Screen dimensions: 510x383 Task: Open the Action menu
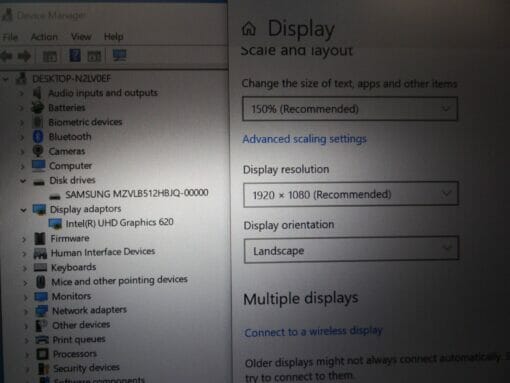(44, 37)
